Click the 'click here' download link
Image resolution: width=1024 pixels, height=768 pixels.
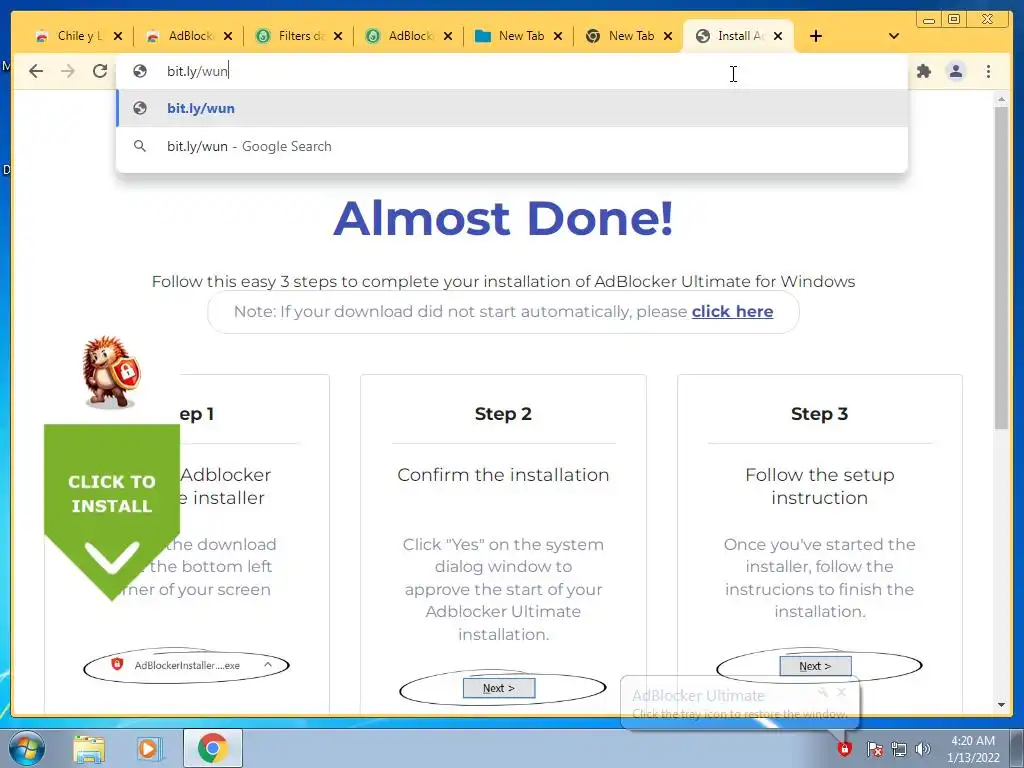click(x=732, y=312)
